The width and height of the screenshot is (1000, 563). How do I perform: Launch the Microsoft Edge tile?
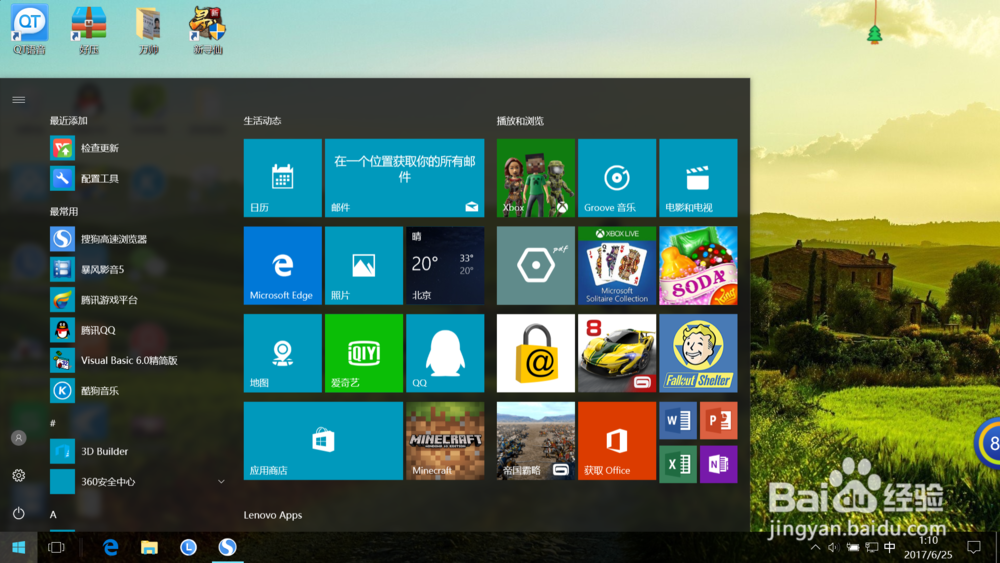pos(283,265)
